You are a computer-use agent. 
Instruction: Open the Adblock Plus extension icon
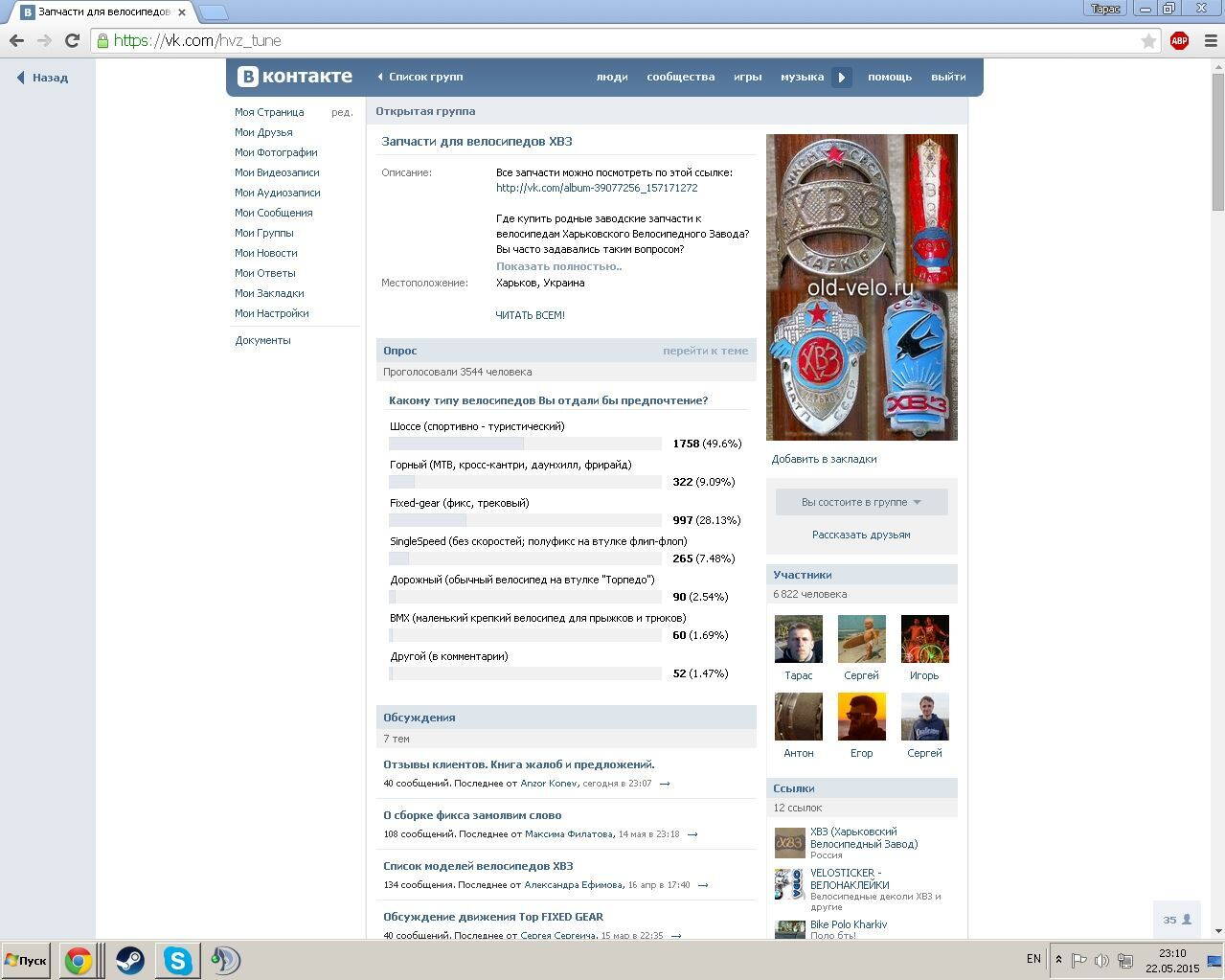pos(1179,40)
